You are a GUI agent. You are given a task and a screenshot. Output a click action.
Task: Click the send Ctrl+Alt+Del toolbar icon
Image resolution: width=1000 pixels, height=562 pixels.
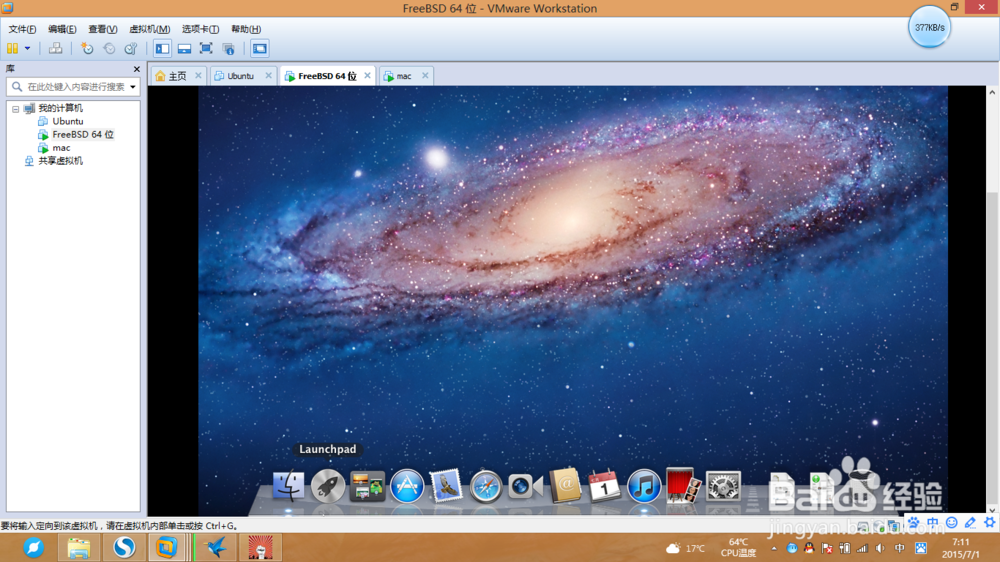(x=55, y=48)
